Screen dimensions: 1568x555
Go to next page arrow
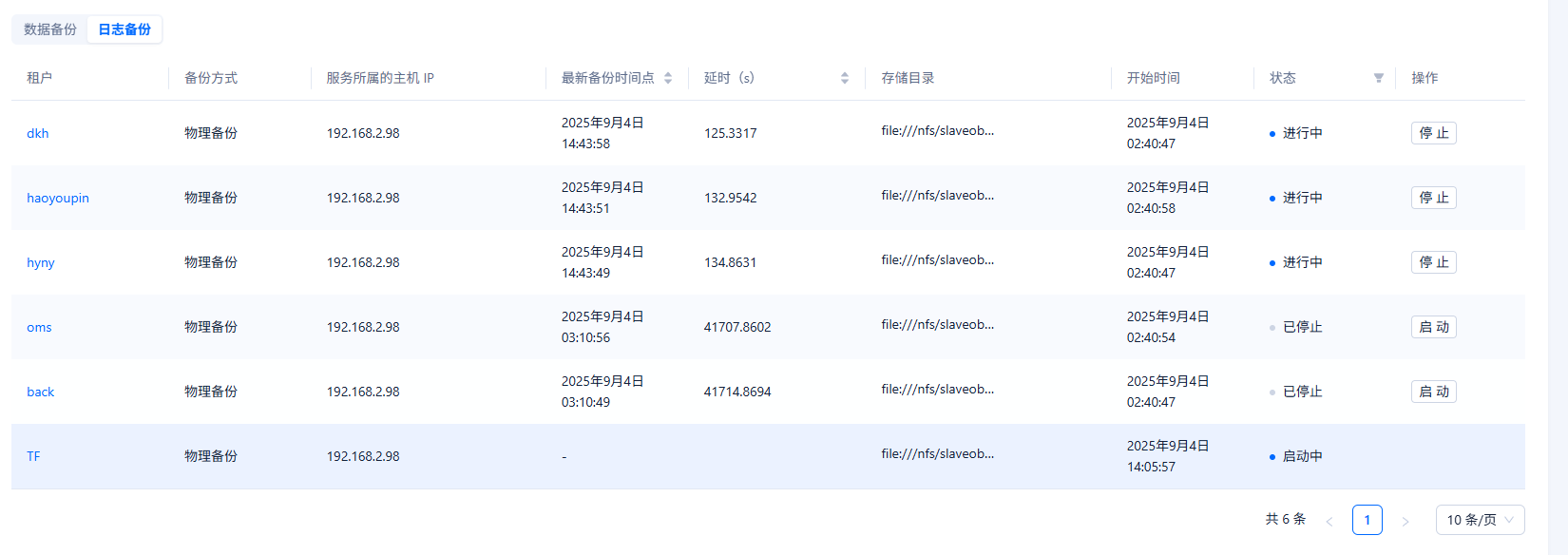point(1405,521)
